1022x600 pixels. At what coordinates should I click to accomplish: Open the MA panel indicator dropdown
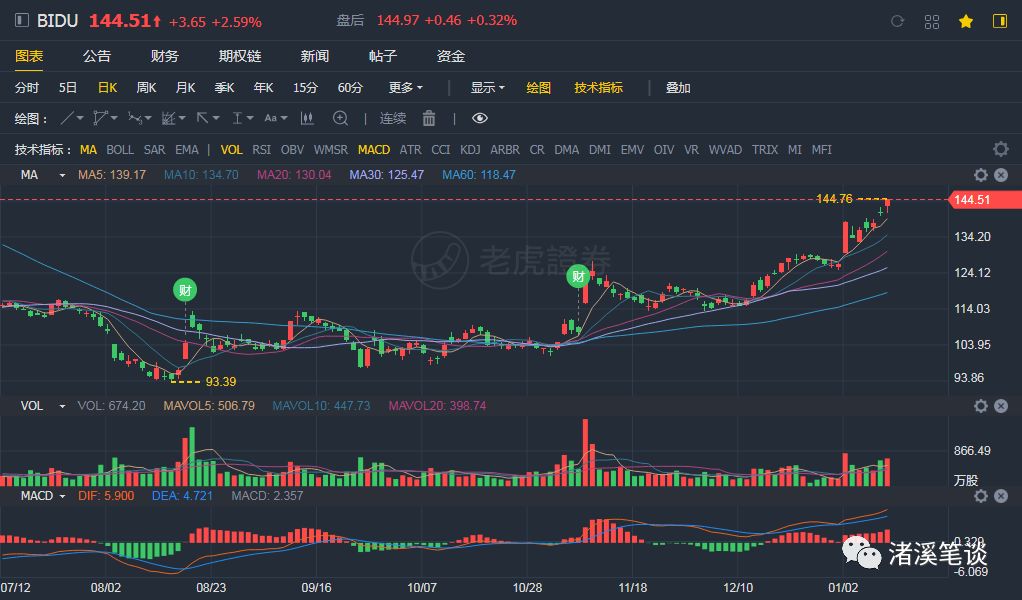coord(62,175)
